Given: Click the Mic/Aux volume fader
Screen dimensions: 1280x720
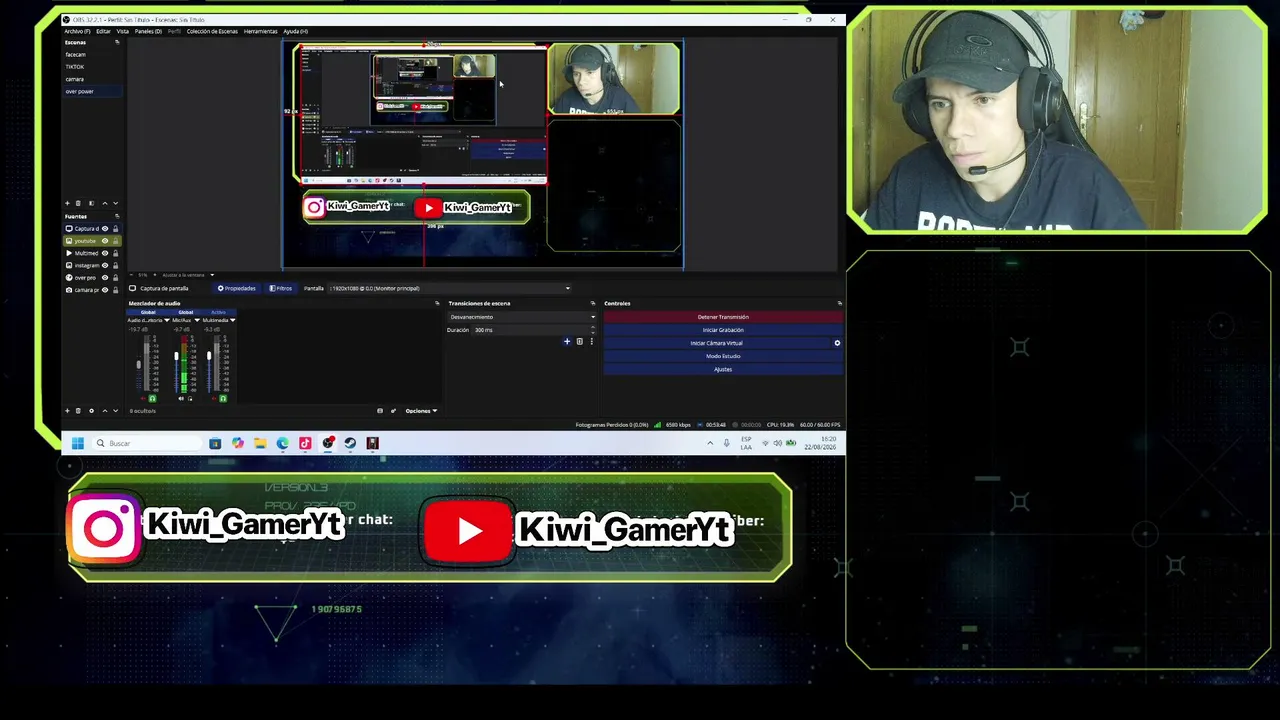Looking at the screenshot, I should click(x=176, y=357).
